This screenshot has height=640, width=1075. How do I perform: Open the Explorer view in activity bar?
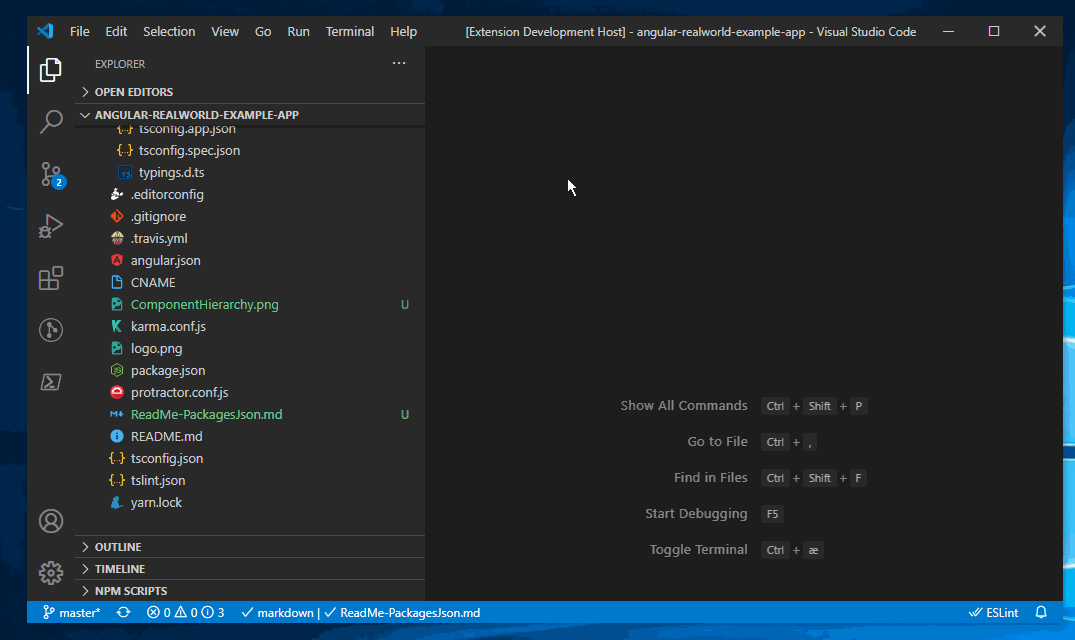point(51,70)
